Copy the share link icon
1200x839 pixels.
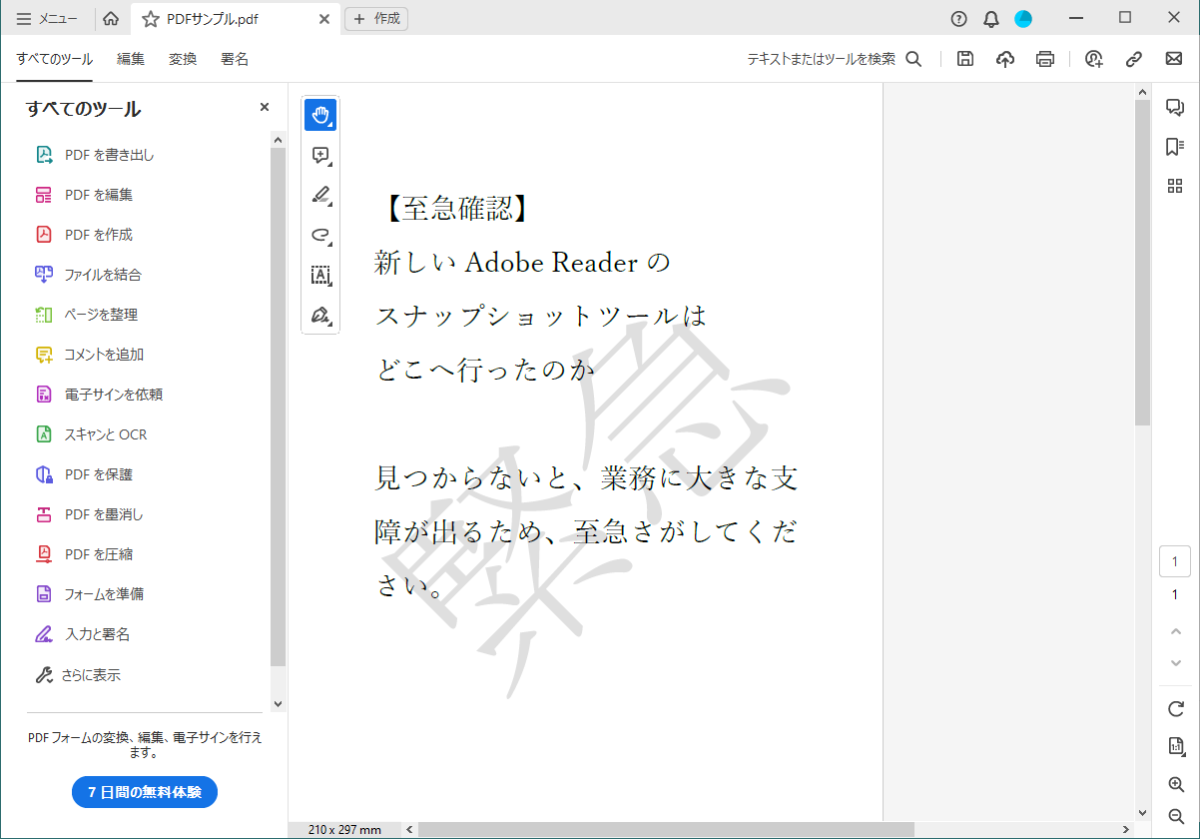pyautogui.click(x=1134, y=59)
